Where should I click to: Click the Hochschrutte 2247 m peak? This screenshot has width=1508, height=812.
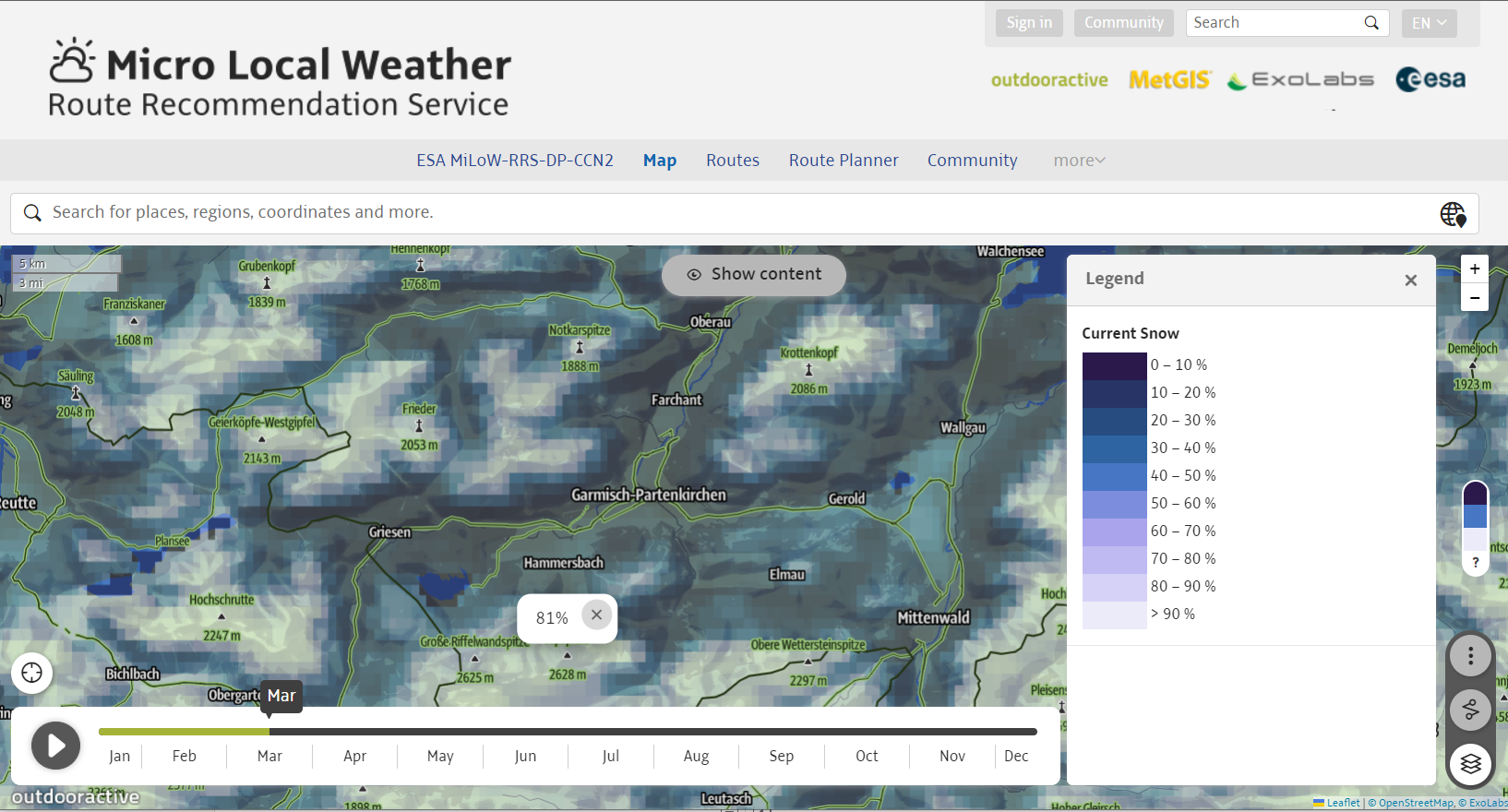click(221, 617)
